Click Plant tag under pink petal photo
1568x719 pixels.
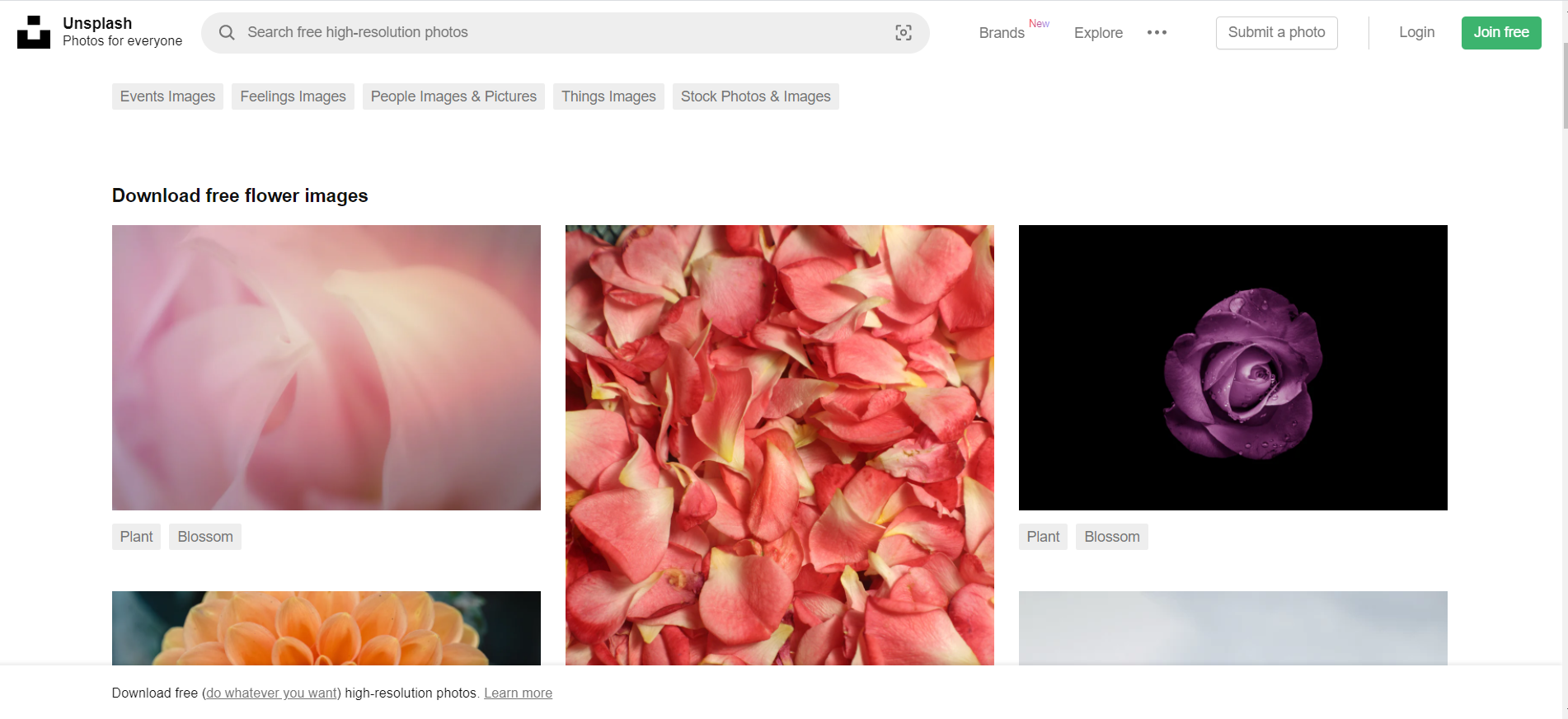[136, 537]
